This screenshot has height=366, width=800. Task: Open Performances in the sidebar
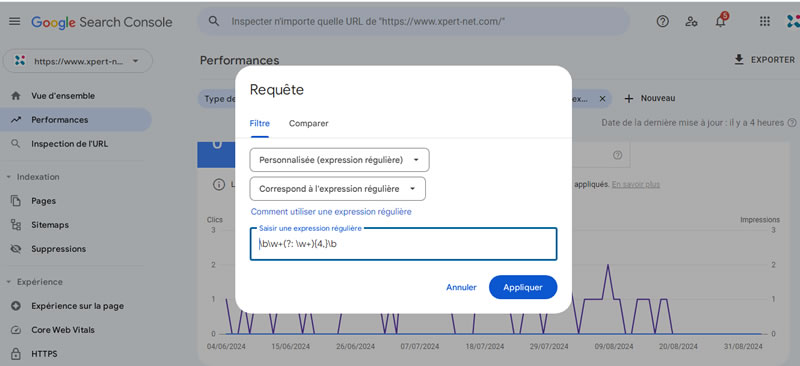pos(77,120)
